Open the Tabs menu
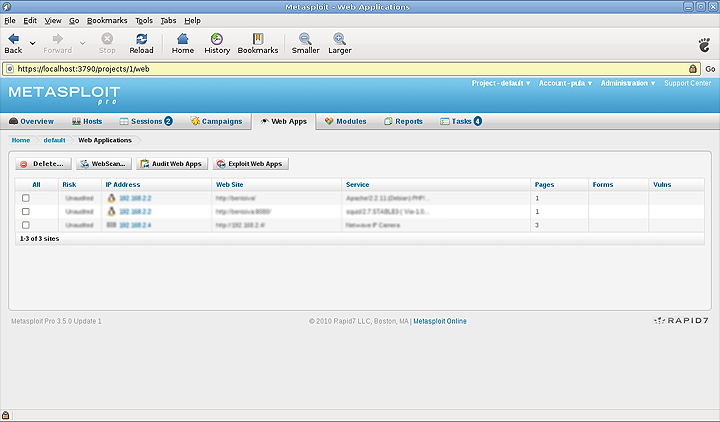Image resolution: width=720 pixels, height=422 pixels. tap(168, 21)
